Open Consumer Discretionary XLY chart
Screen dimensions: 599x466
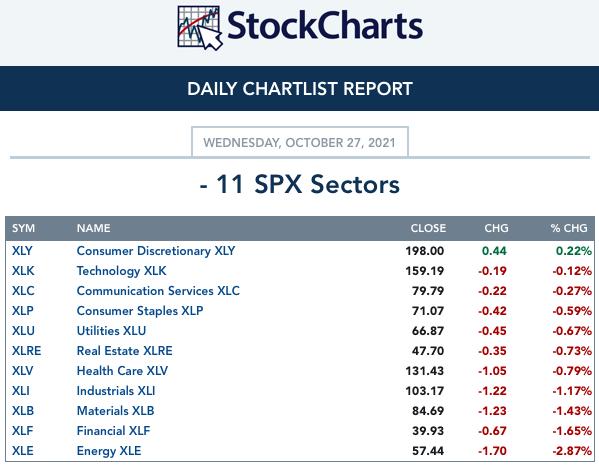pyautogui.click(x=156, y=251)
